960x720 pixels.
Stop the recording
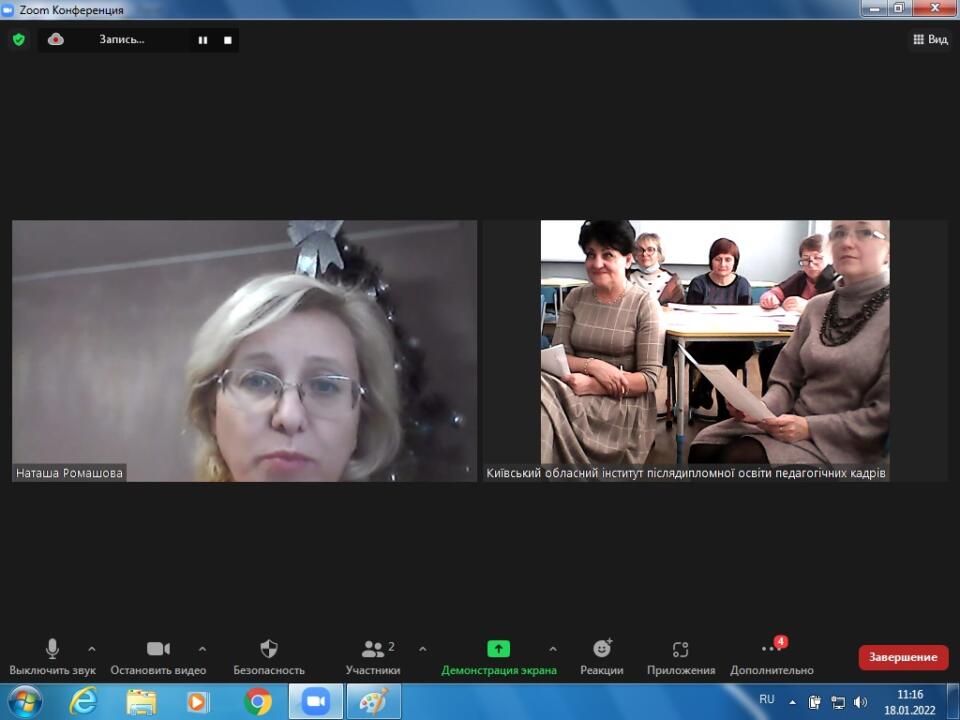(x=228, y=40)
